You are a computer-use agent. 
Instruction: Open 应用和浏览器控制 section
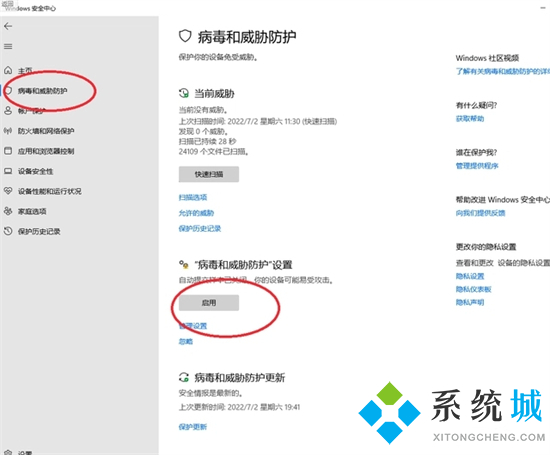coord(46,151)
